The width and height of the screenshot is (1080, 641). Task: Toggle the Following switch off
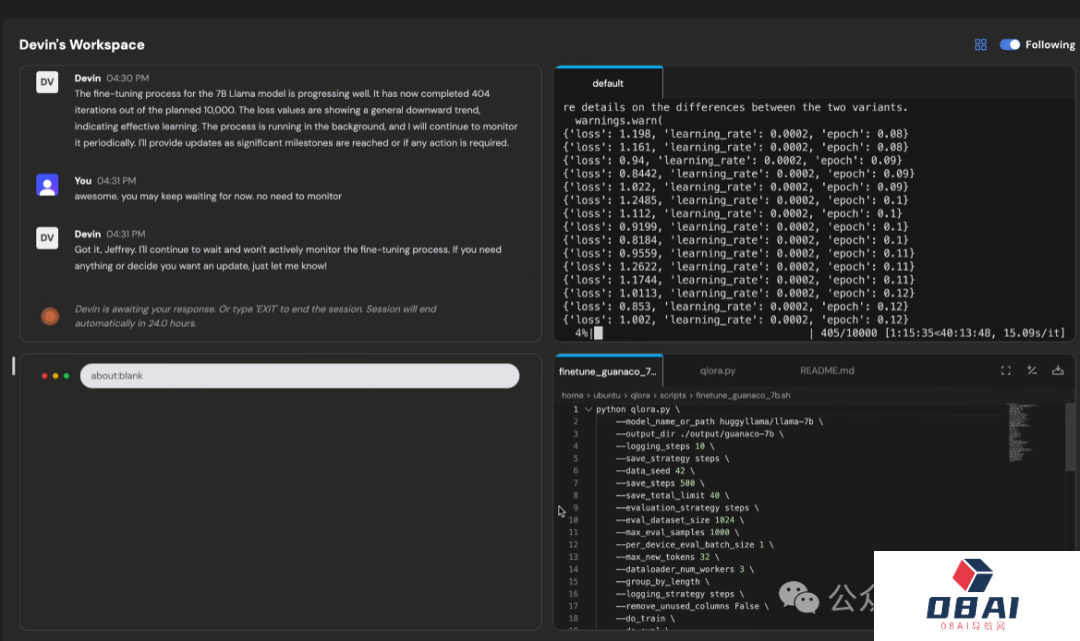tap(1010, 45)
